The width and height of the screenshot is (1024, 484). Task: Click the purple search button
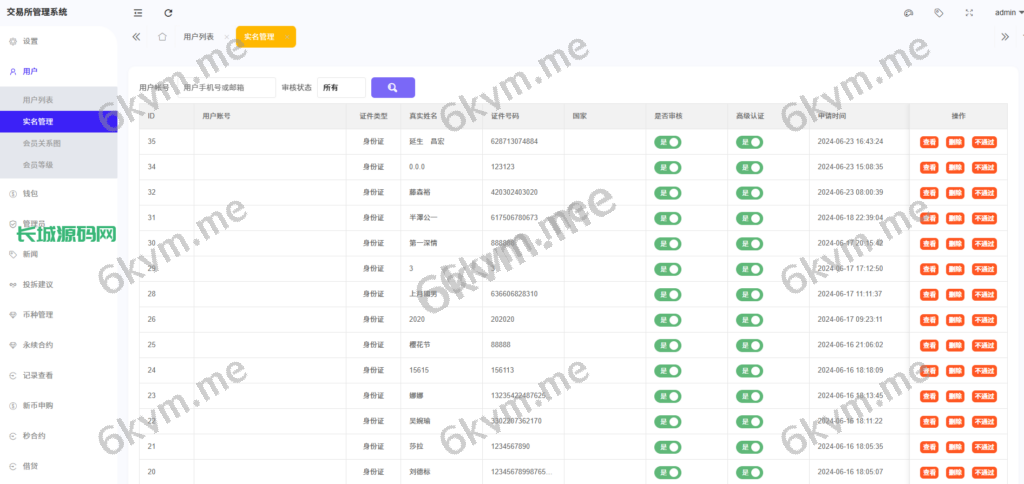click(393, 88)
